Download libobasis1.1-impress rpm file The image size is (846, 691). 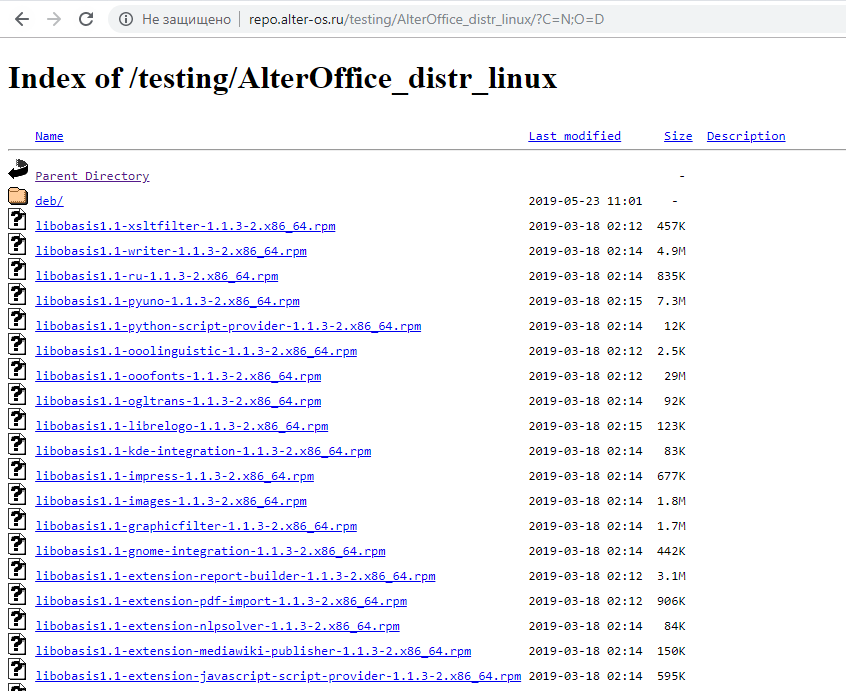pyautogui.click(x=174, y=476)
